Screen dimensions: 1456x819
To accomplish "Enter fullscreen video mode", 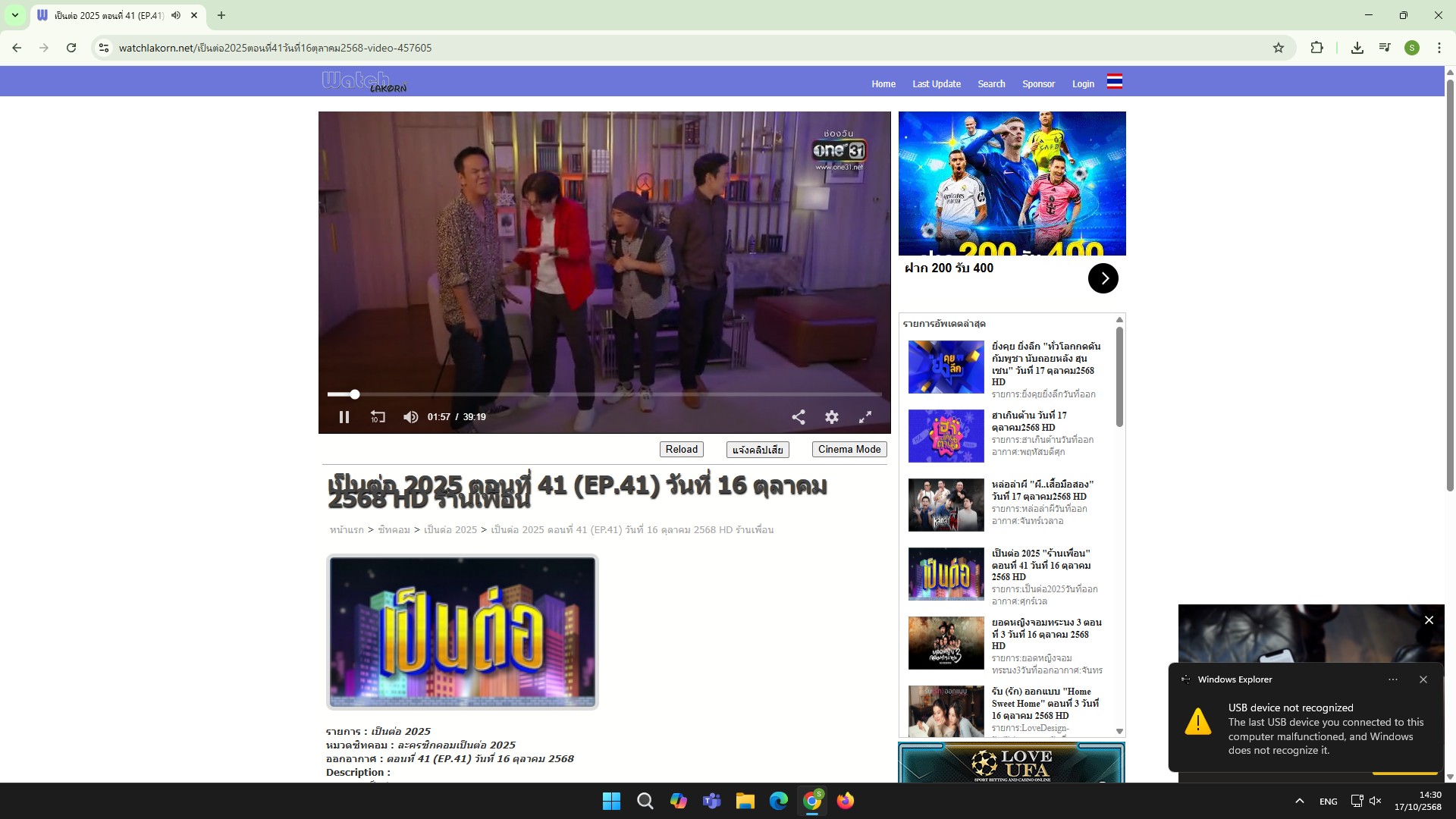I will [x=865, y=417].
